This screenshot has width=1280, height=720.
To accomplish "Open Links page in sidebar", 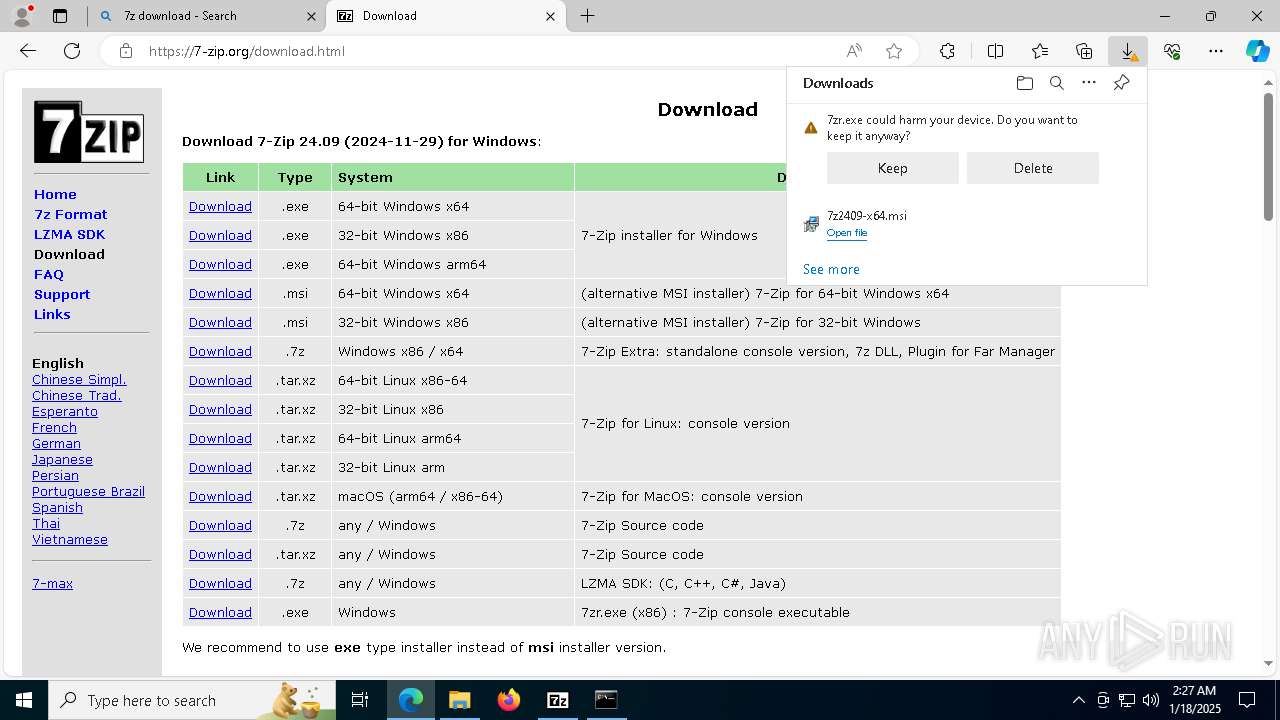I will (x=52, y=314).
